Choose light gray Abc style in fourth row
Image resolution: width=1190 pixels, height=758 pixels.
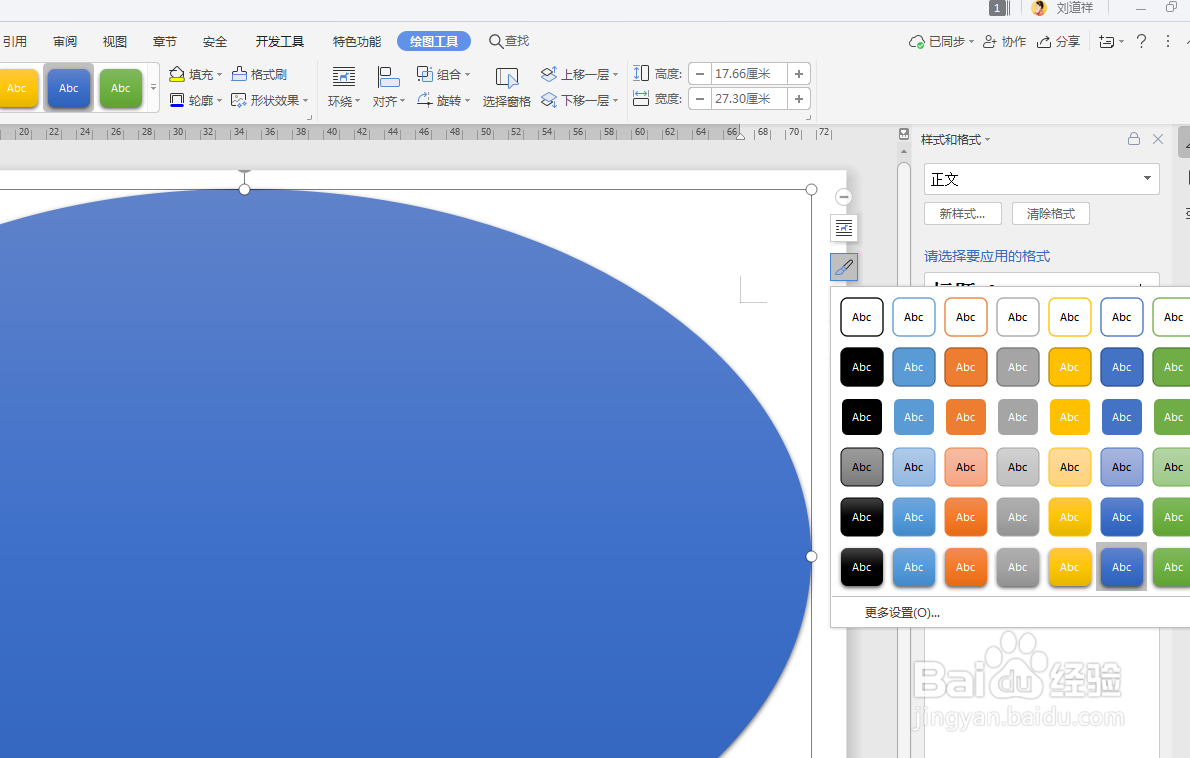pos(1018,467)
